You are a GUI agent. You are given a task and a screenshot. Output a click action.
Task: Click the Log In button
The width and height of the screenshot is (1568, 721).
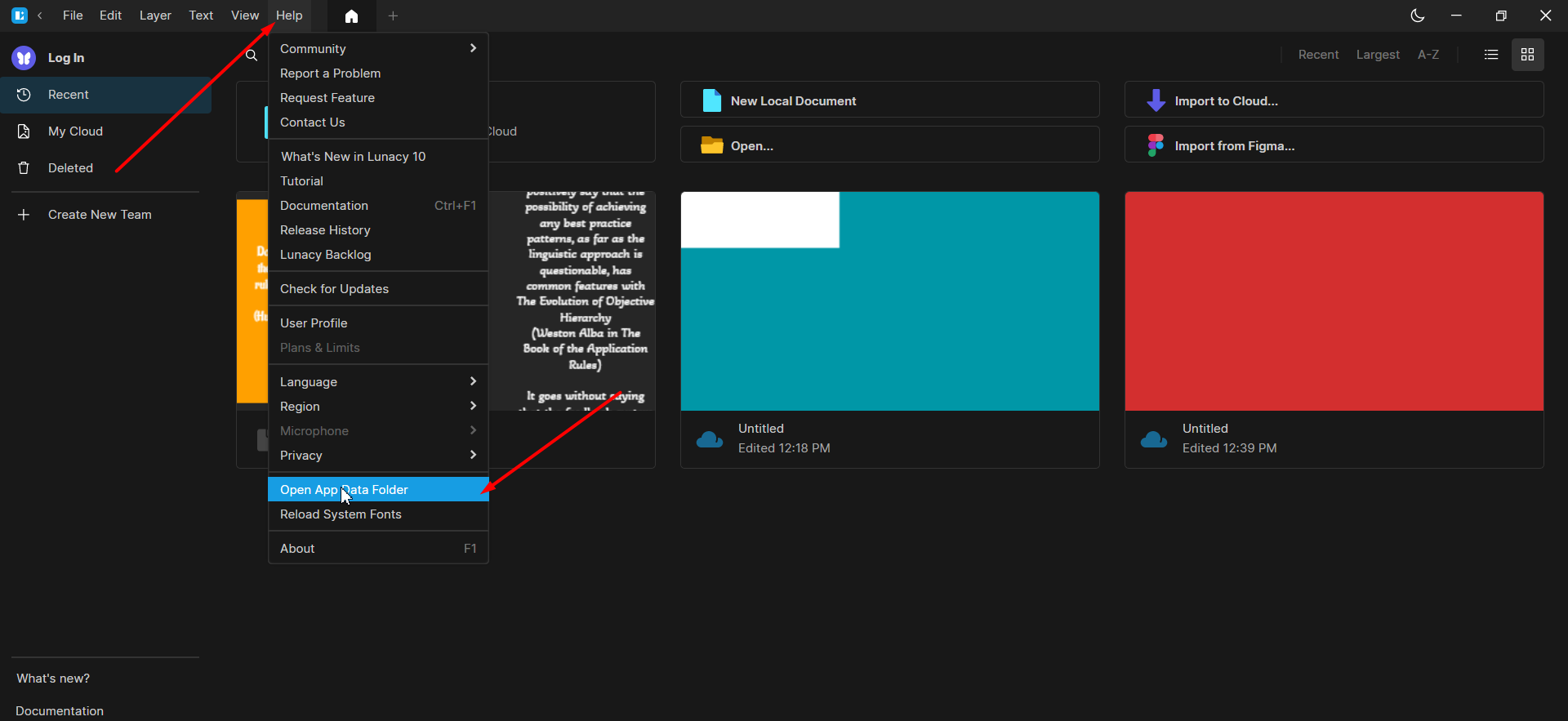pos(66,58)
